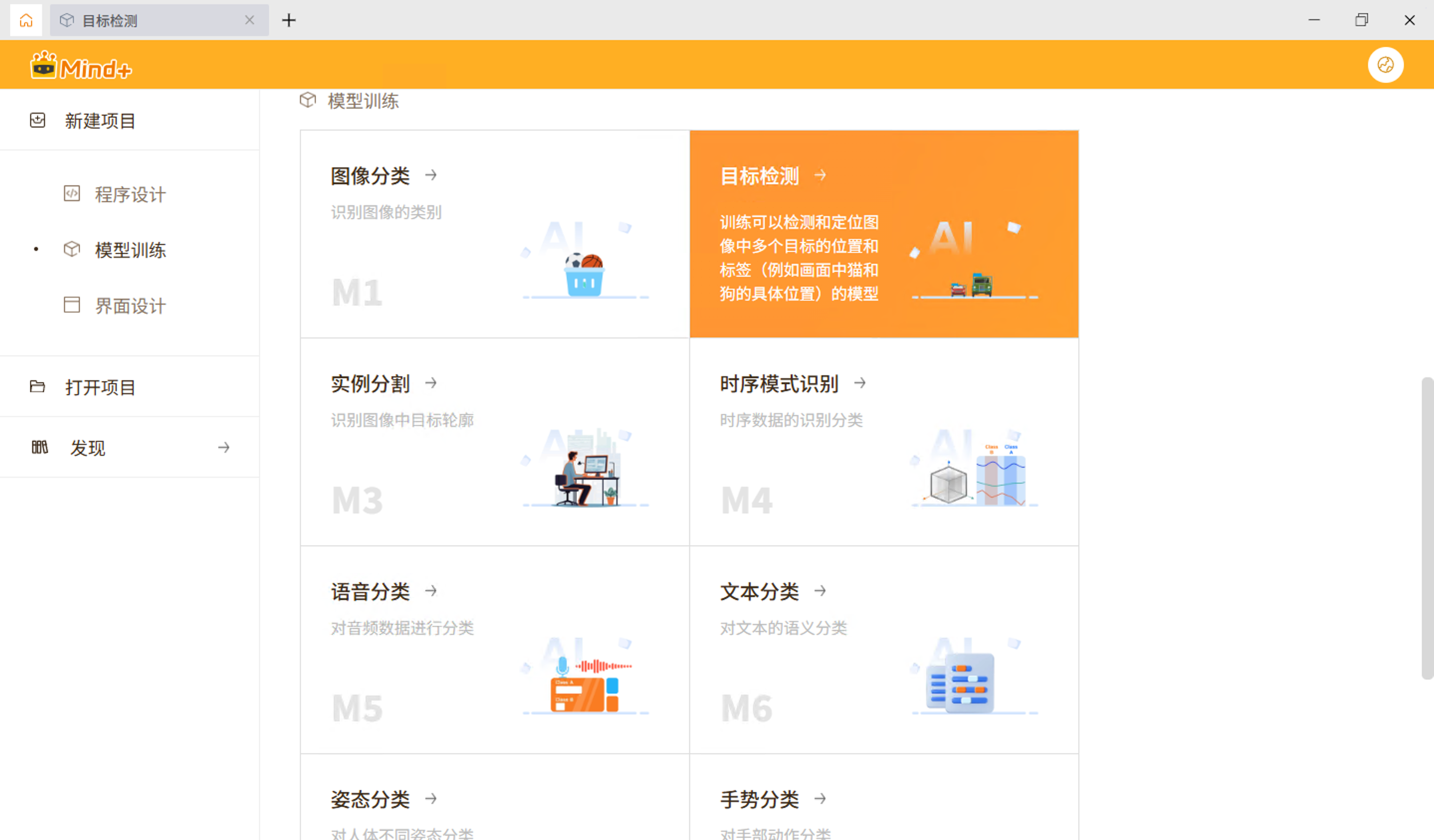Open the Mind+ home page icon
This screenshot has height=840, width=1434.
26,20
